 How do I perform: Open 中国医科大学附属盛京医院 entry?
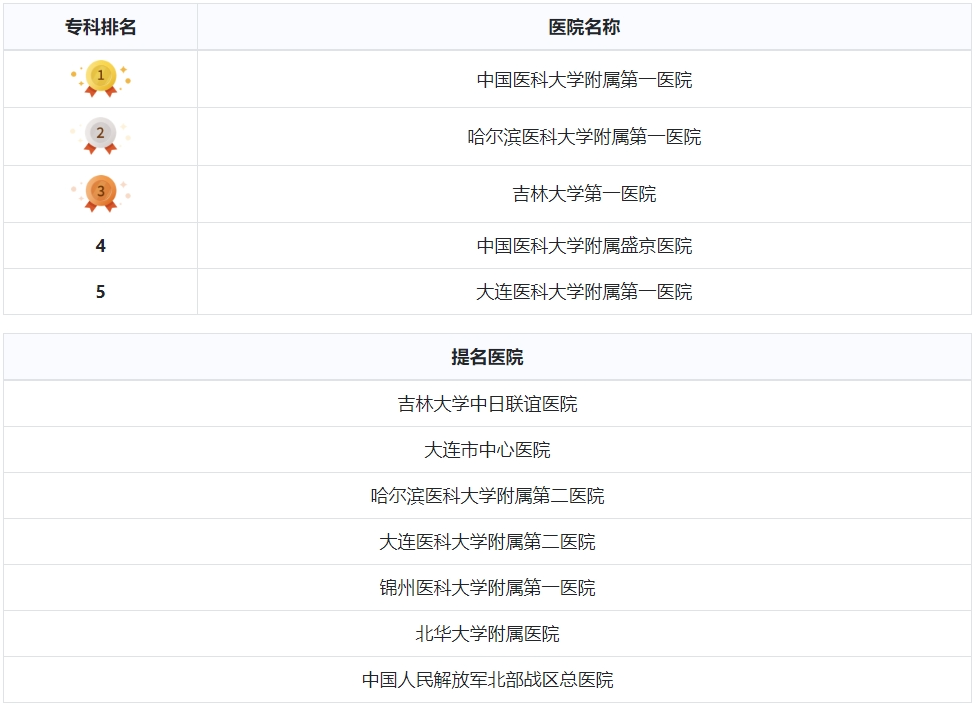584,246
